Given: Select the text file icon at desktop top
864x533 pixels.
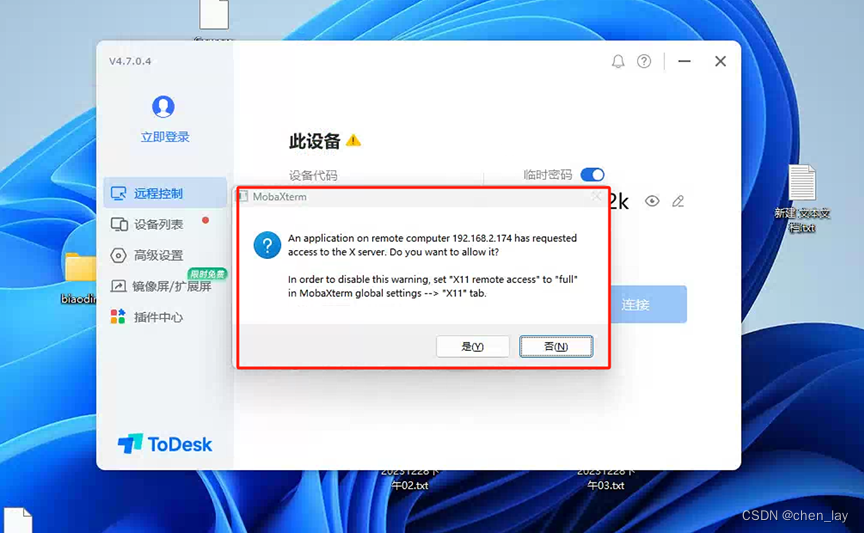Looking at the screenshot, I should [214, 15].
